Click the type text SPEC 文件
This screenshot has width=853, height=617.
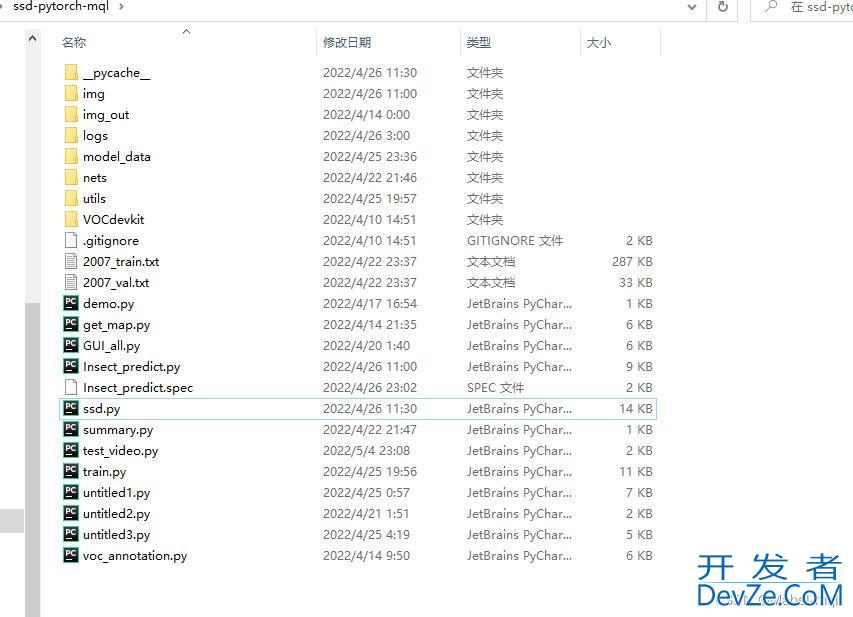click(496, 387)
